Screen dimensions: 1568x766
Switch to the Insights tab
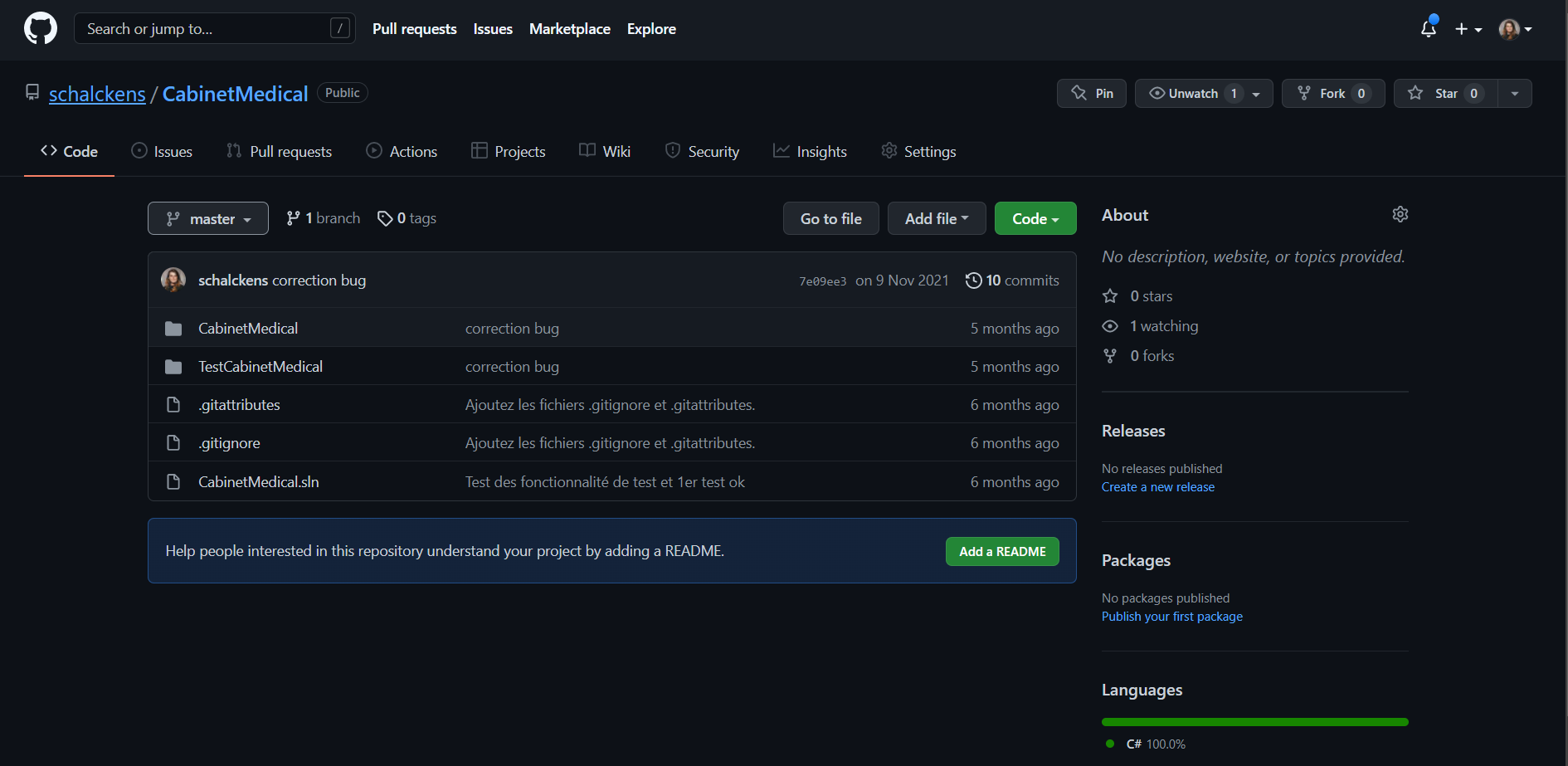click(810, 151)
